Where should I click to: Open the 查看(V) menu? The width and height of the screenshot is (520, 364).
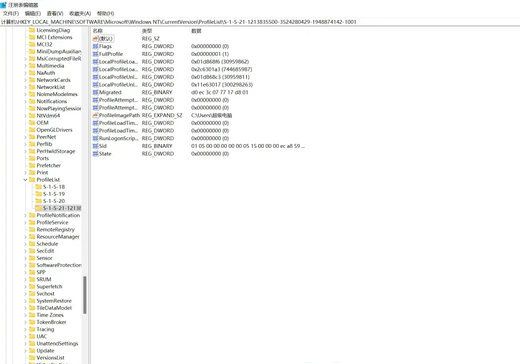tap(55, 13)
